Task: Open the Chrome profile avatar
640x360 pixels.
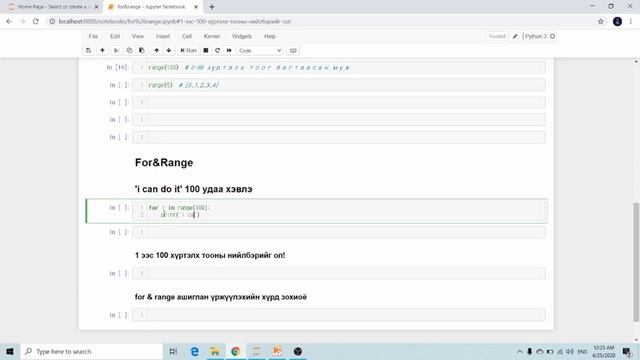Action: (617, 21)
